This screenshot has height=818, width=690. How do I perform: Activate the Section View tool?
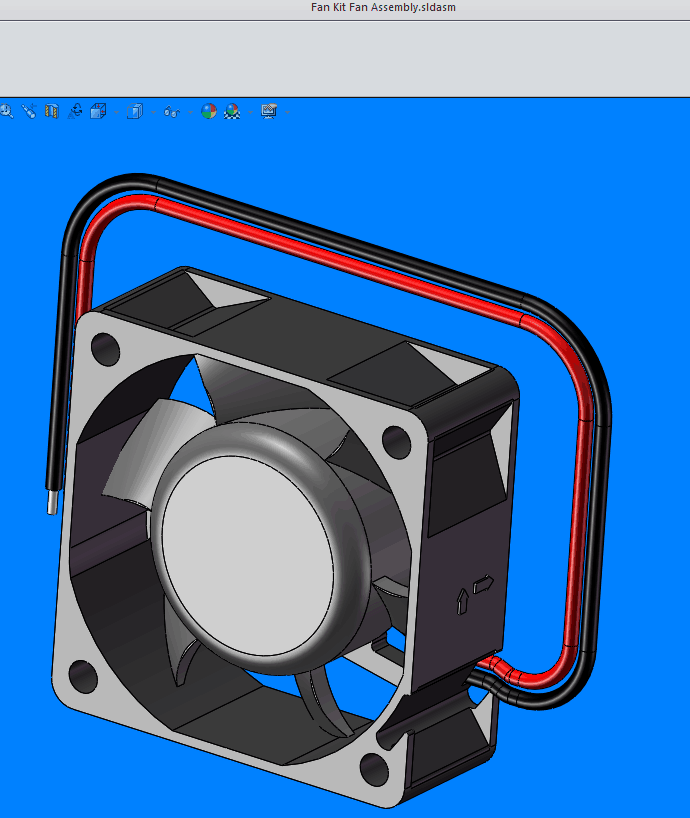click(52, 111)
